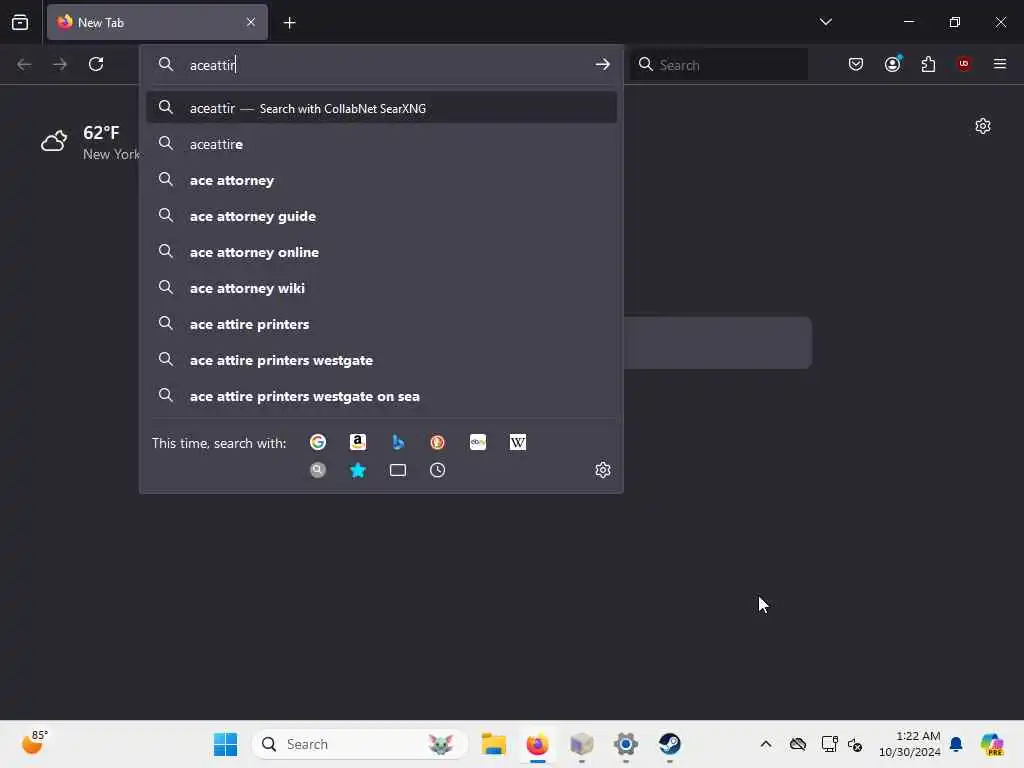Open the Windows Start menu
The width and height of the screenshot is (1024, 768).
(225, 744)
